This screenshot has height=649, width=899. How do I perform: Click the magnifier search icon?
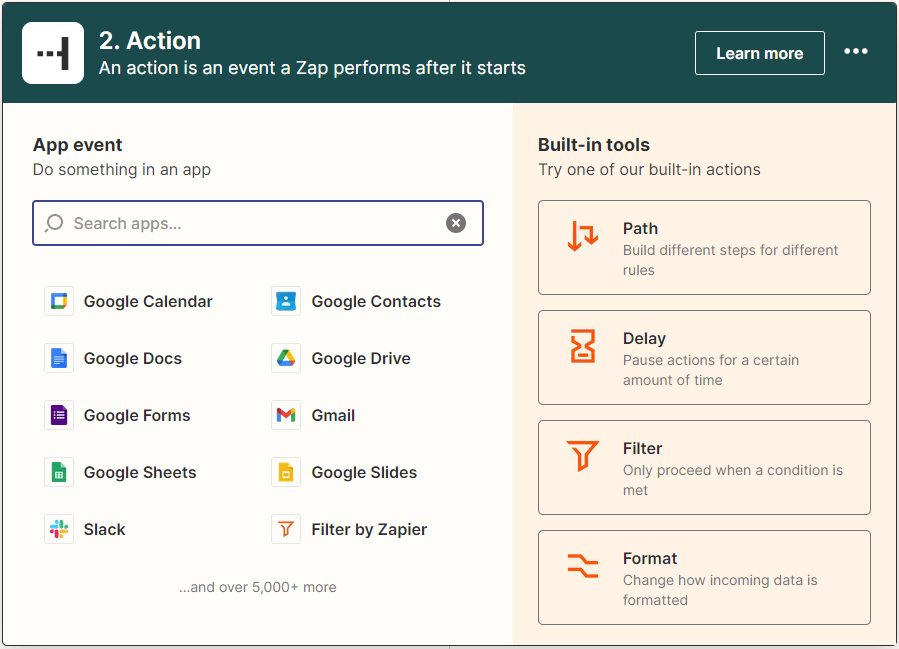pyautogui.click(x=54, y=223)
